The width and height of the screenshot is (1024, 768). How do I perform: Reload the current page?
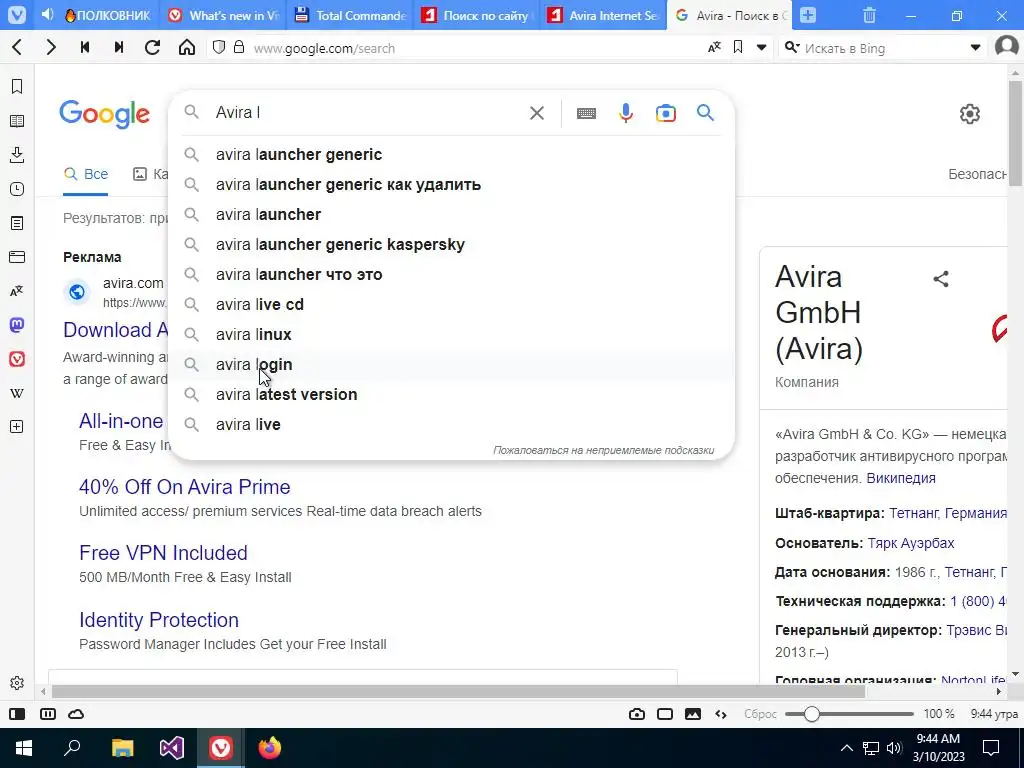(153, 47)
